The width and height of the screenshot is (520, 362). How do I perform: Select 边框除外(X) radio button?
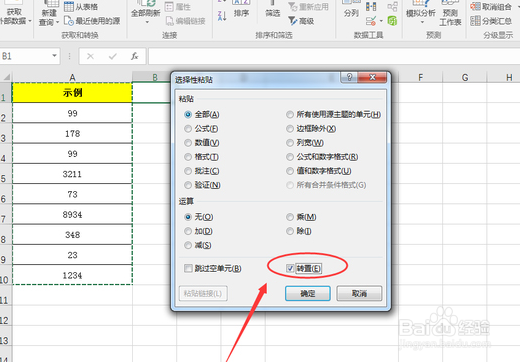311,129
